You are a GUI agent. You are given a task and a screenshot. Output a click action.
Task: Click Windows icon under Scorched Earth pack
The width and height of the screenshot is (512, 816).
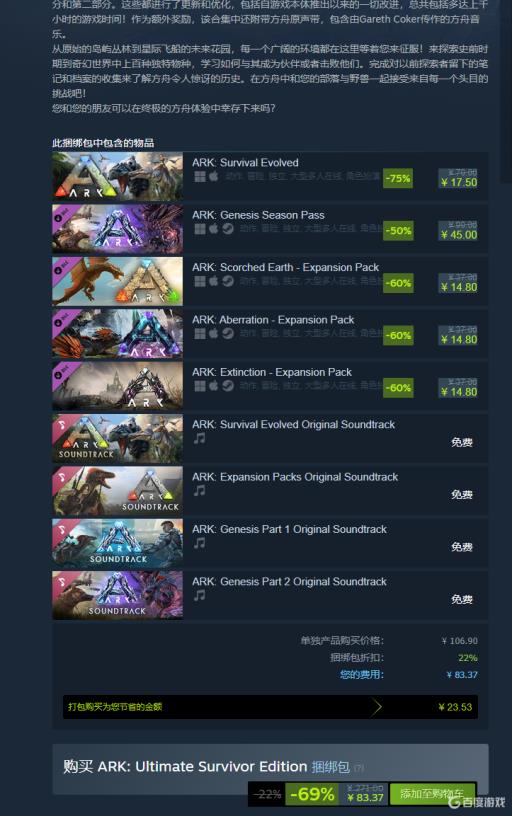(200, 282)
